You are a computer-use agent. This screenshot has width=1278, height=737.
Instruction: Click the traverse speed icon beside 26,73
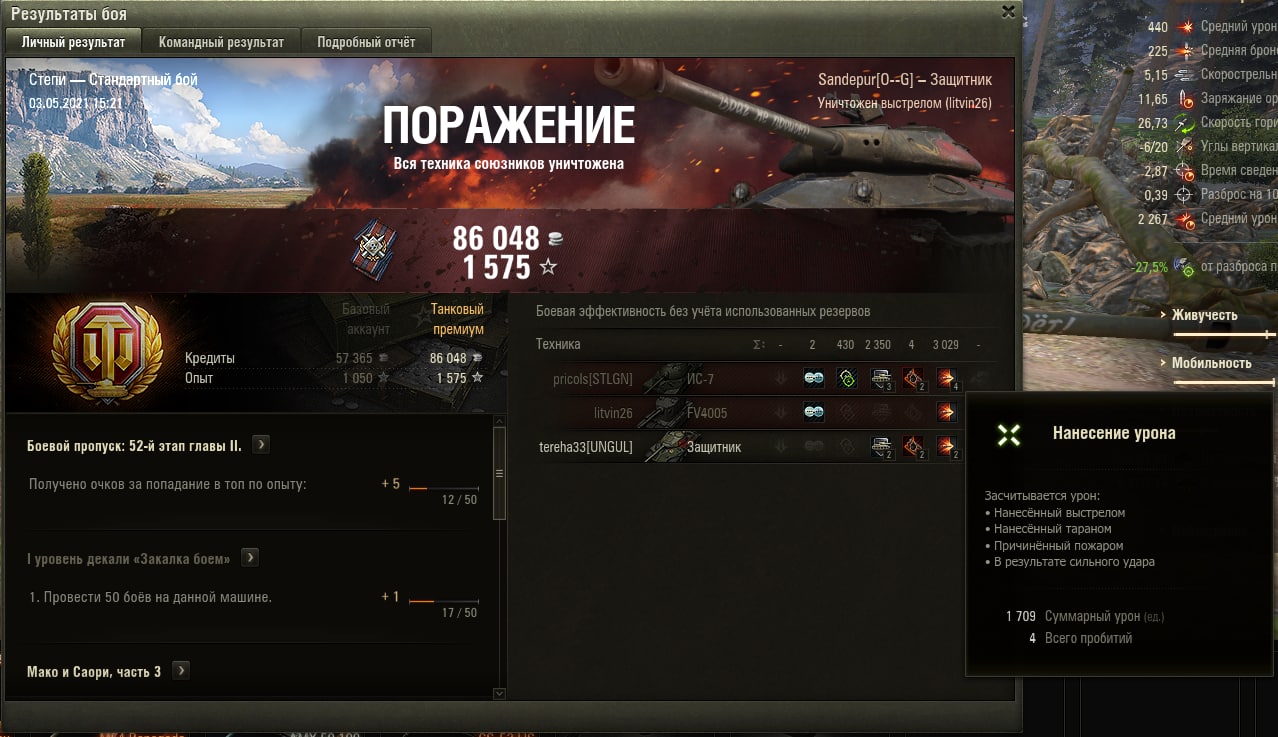click(1186, 123)
